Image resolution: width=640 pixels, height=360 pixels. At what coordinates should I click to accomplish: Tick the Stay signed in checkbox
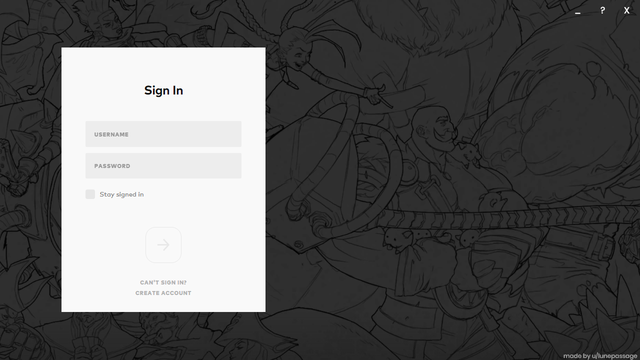click(x=90, y=194)
